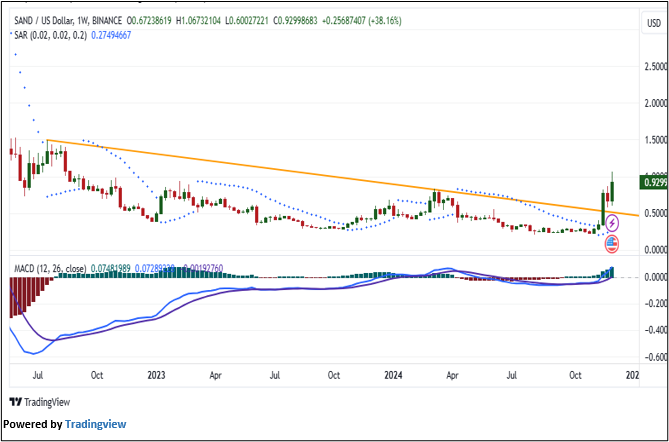Click the SAR value 0.27494667
Viewport: 669px width, 442px height.
coord(110,36)
